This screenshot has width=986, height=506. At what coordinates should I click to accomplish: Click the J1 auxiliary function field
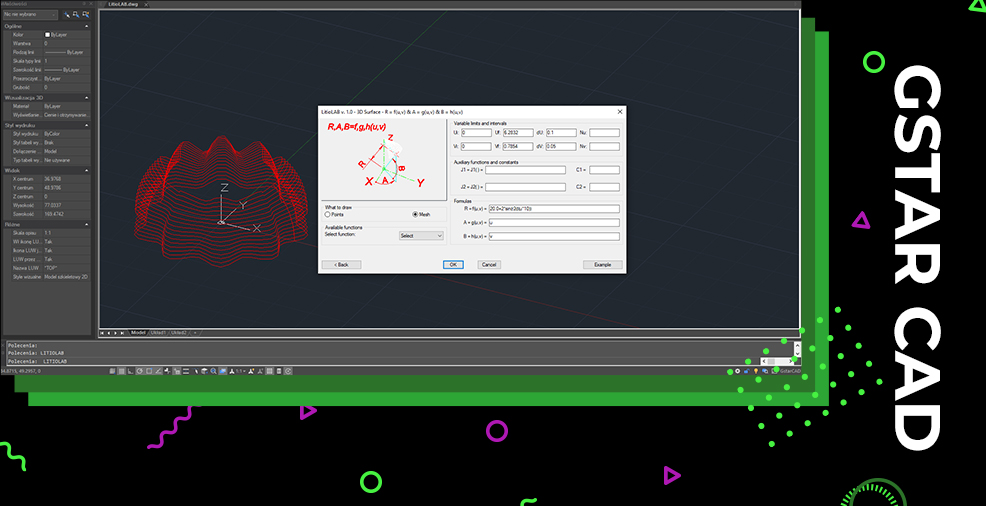[x=525, y=170]
